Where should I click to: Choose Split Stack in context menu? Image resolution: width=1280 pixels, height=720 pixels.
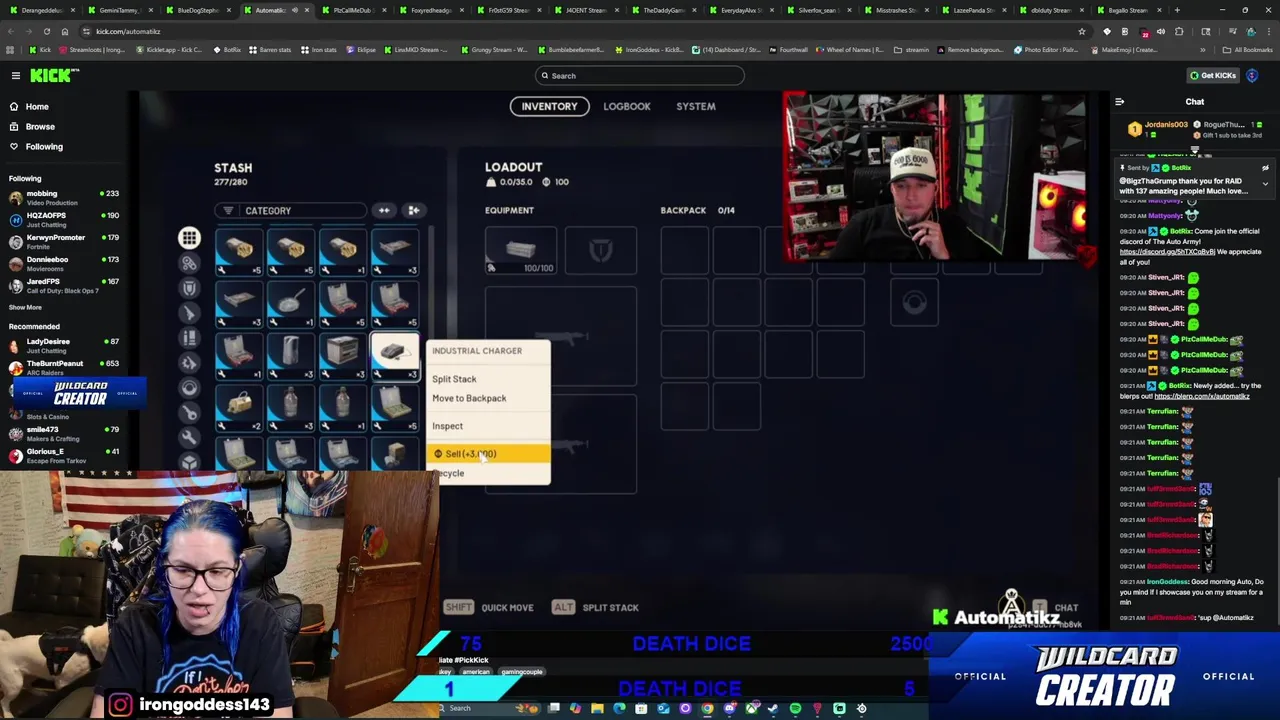click(454, 379)
